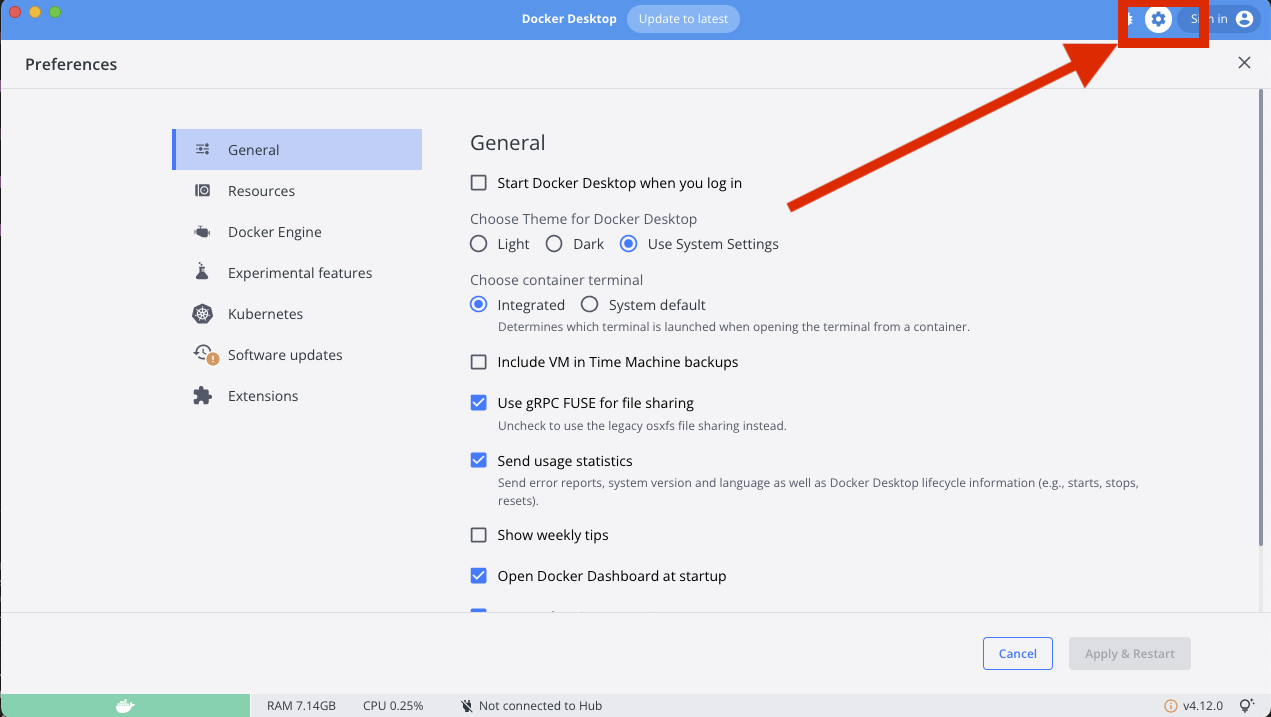1271x717 pixels.
Task: Open settings via the gear icon
Action: (x=1158, y=19)
